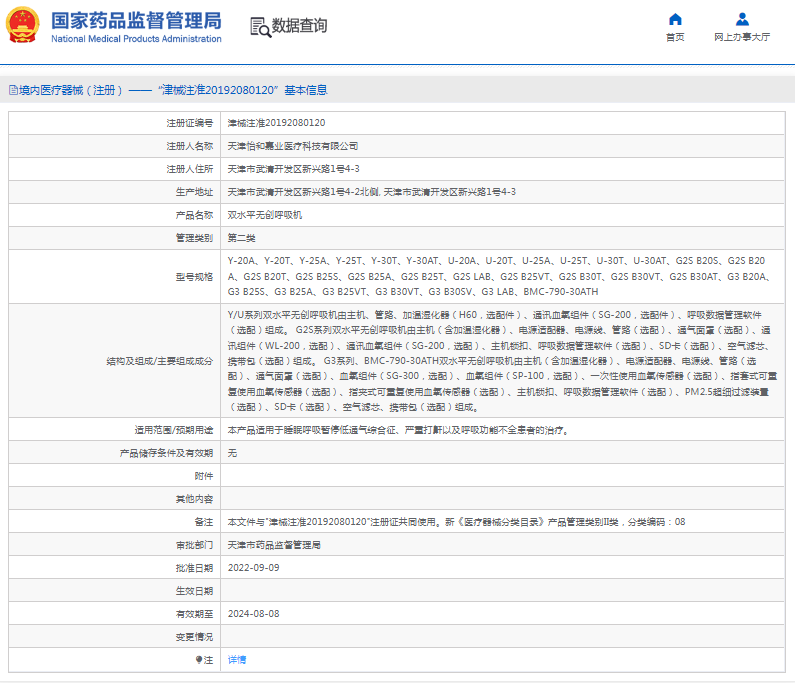This screenshot has height=683, width=795.
Task: Click the 型号规格 row label
Action: click(x=193, y=277)
